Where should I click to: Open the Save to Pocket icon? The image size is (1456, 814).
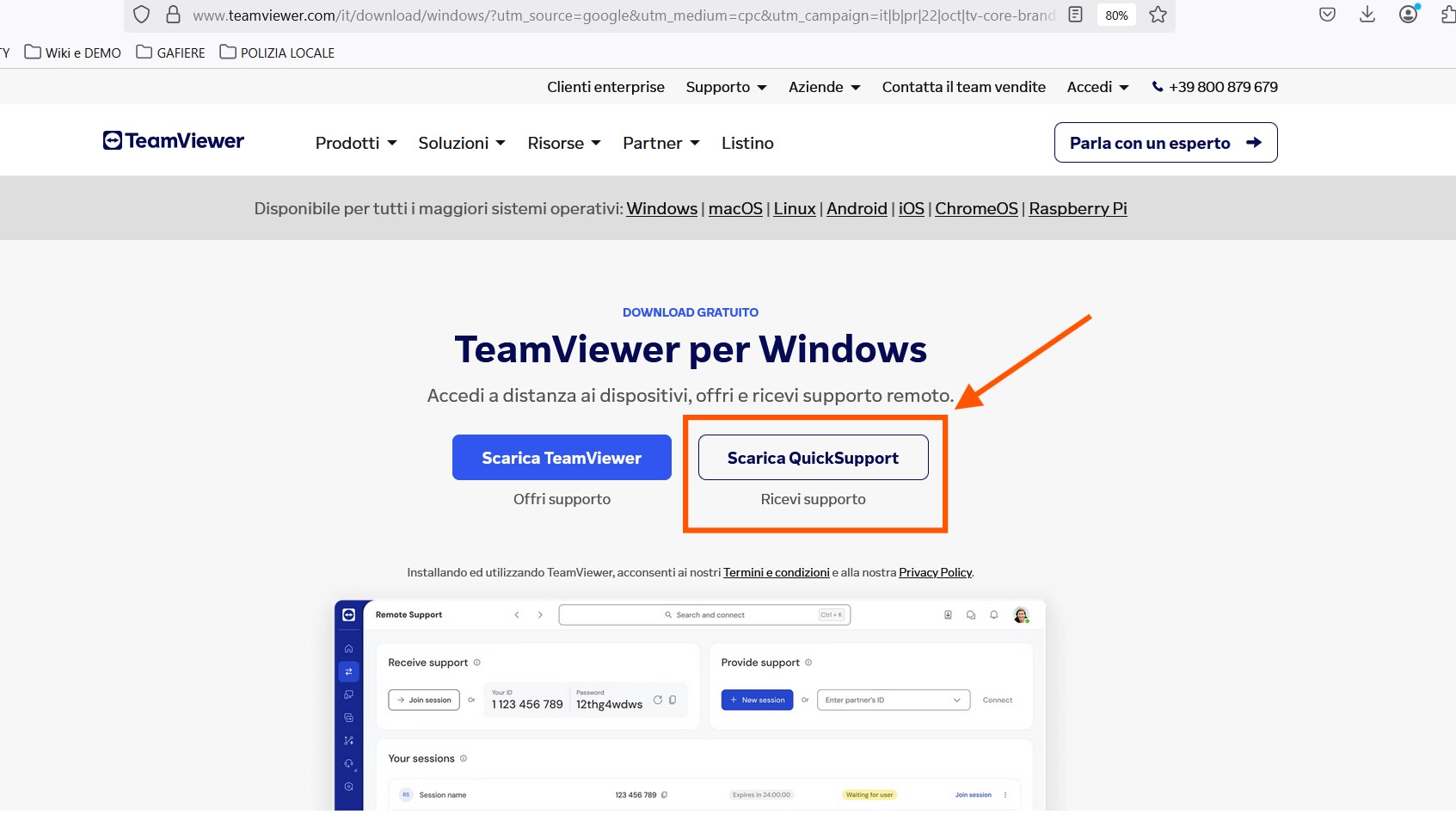click(x=1327, y=15)
